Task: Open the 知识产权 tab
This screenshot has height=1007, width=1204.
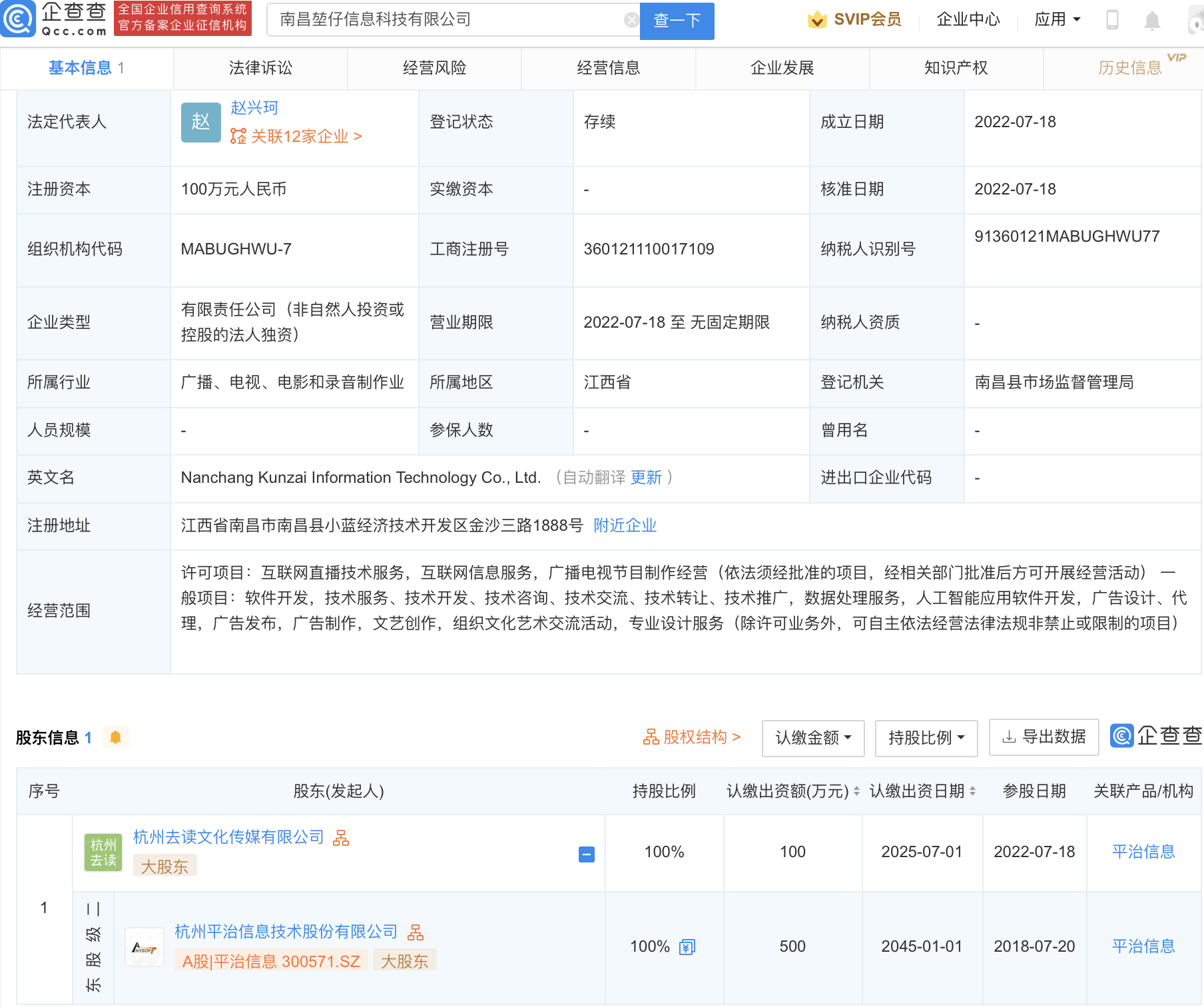Action: pyautogui.click(x=955, y=67)
